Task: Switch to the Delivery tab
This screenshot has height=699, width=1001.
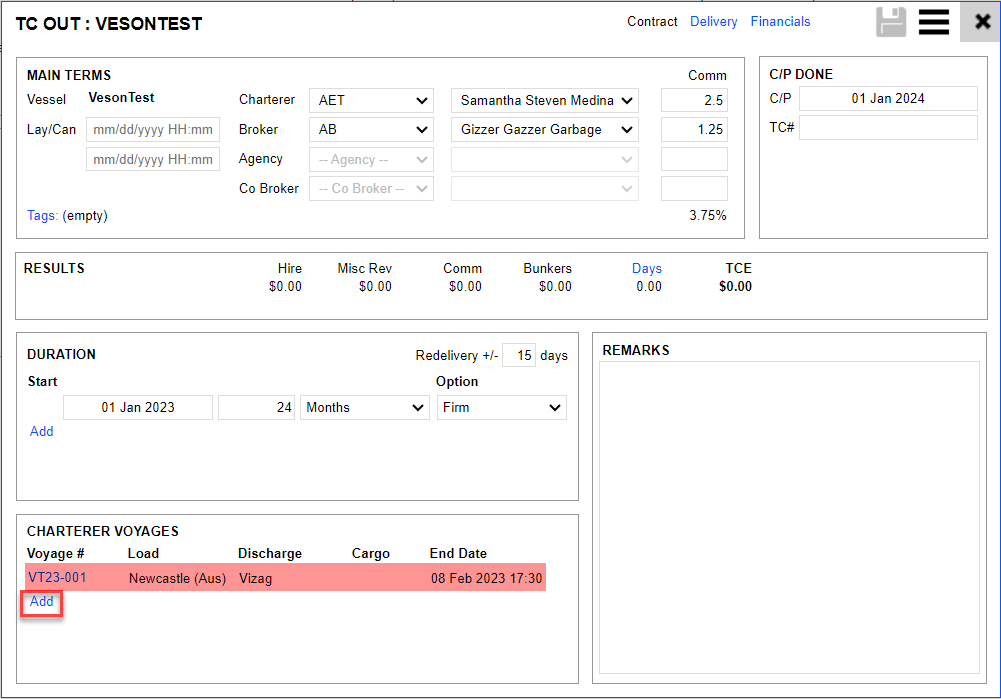Action: (713, 22)
